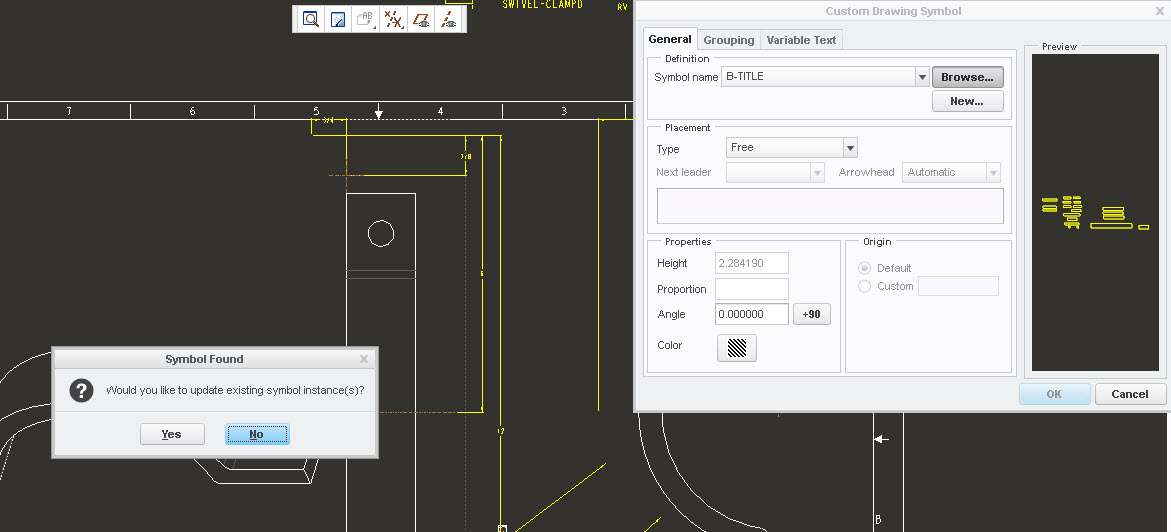Toggle plane display eye icon
Screen dimensions: 1171x532
point(422,19)
